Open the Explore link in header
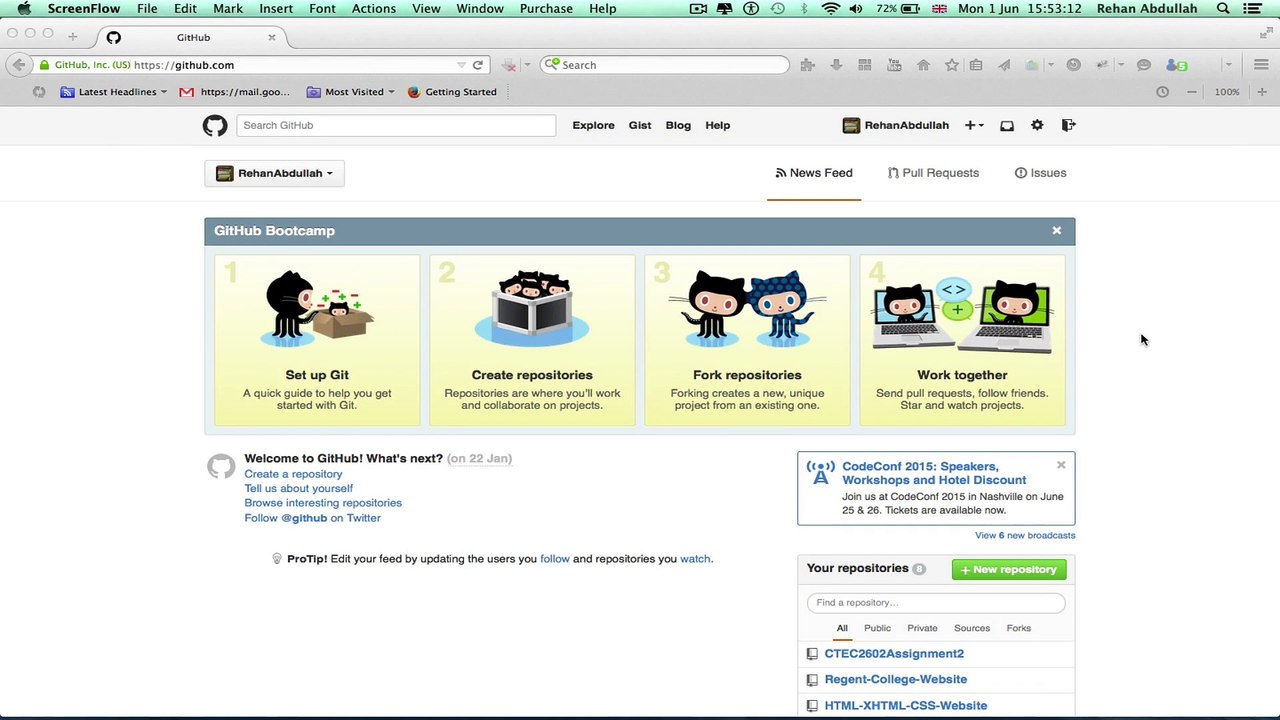The height and width of the screenshot is (720, 1280). 593,125
